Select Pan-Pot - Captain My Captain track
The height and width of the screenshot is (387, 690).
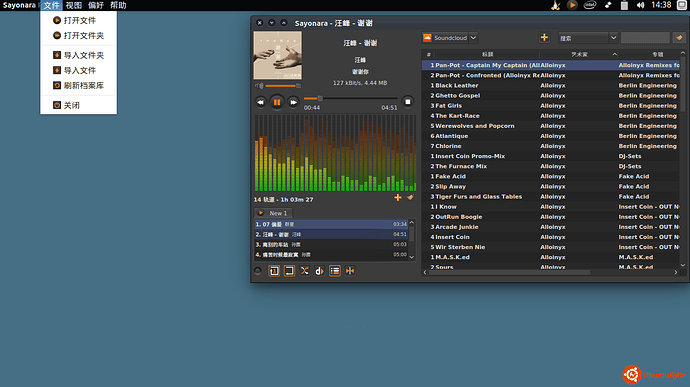pos(551,65)
